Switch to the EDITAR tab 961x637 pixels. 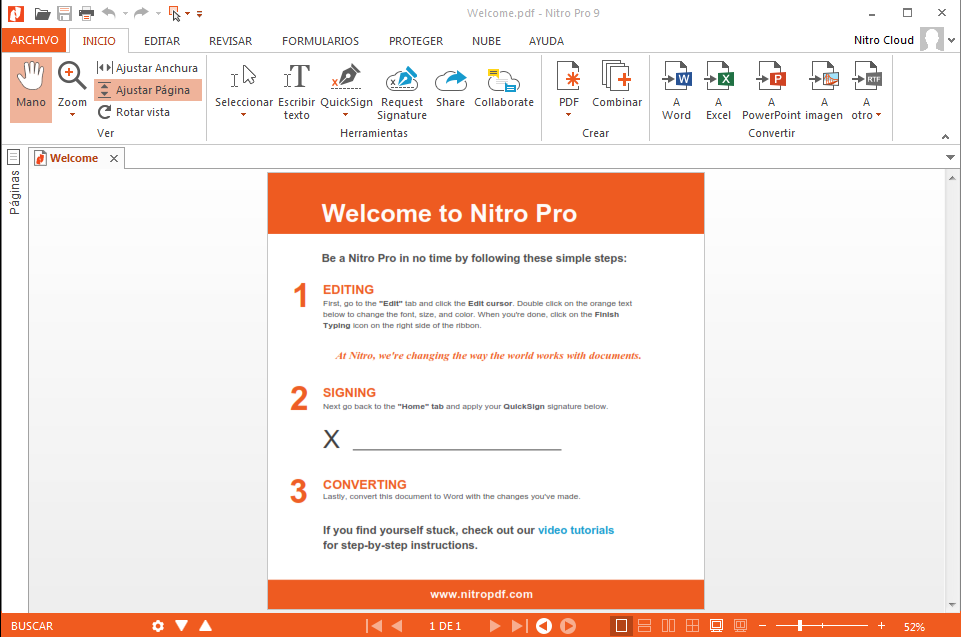[162, 41]
